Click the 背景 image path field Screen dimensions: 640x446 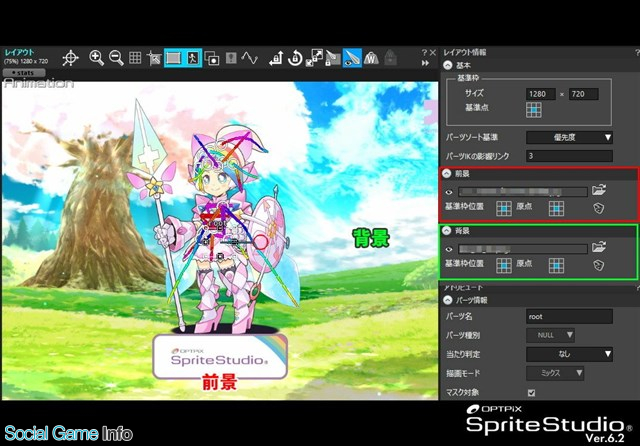523,249
